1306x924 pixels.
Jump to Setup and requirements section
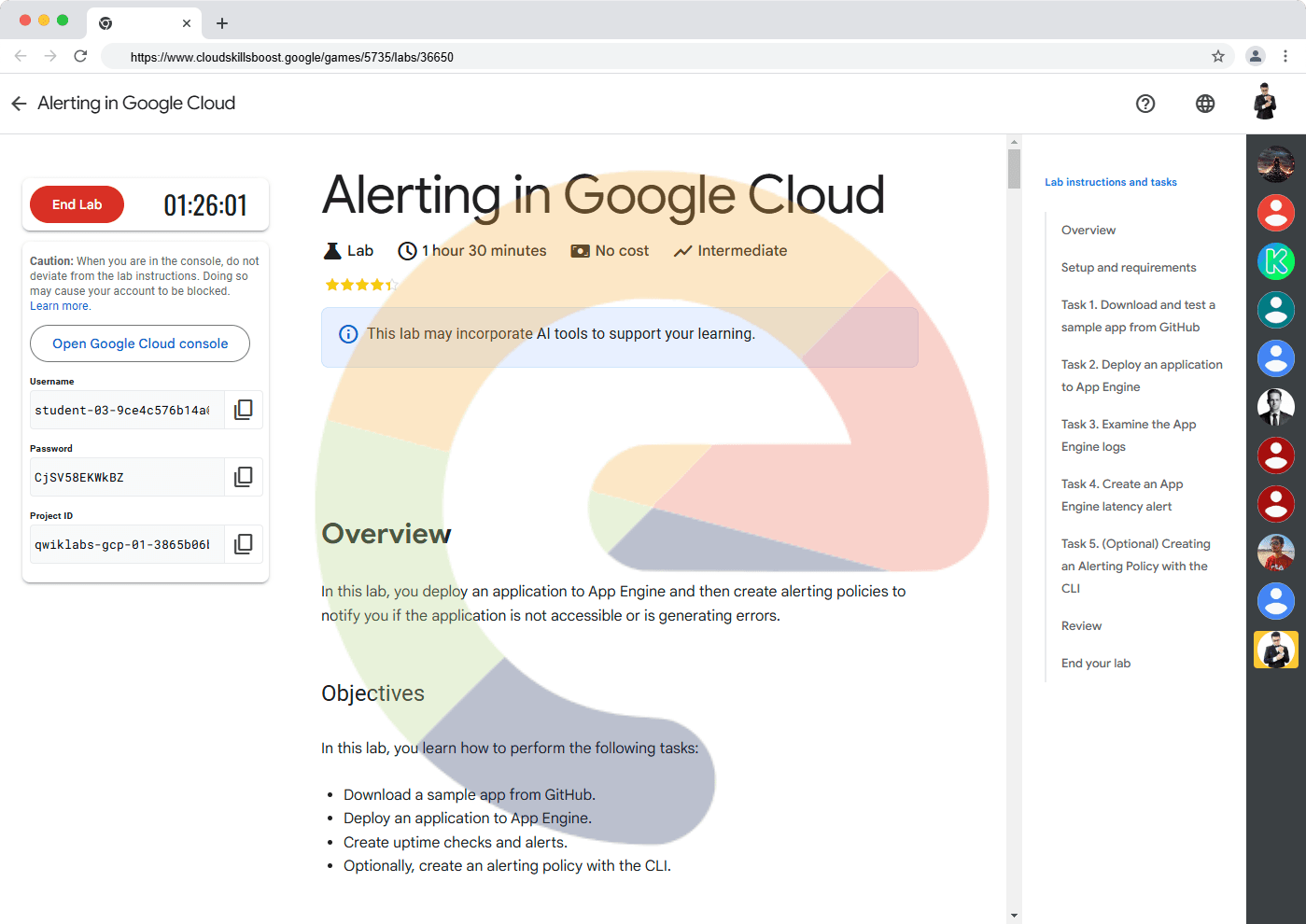click(x=1128, y=268)
